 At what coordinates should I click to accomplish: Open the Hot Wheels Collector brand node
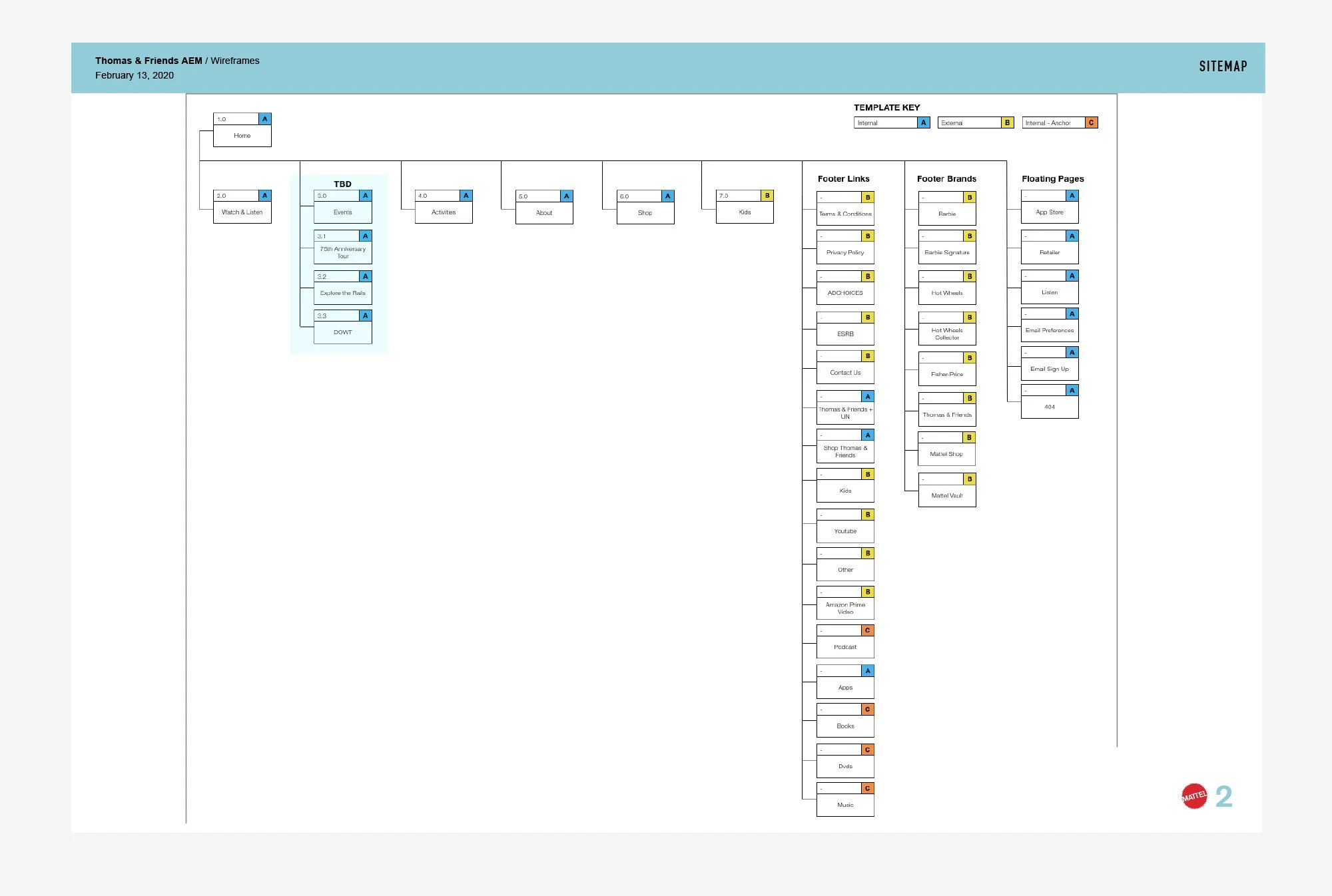(x=947, y=334)
